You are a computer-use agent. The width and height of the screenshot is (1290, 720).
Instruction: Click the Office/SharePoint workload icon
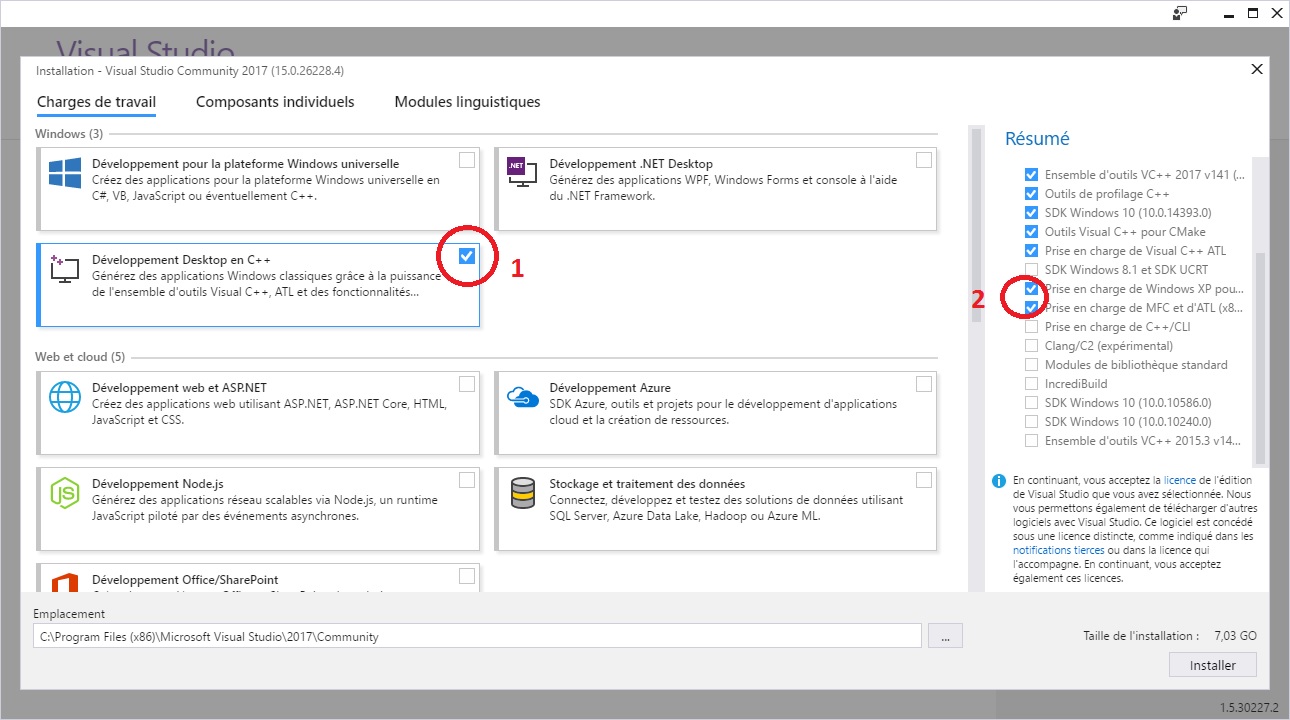[x=65, y=580]
